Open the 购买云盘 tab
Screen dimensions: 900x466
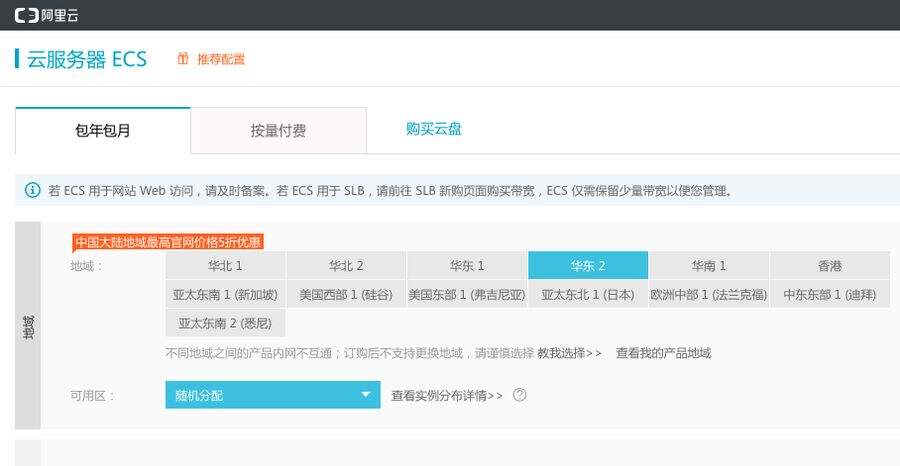(434, 129)
